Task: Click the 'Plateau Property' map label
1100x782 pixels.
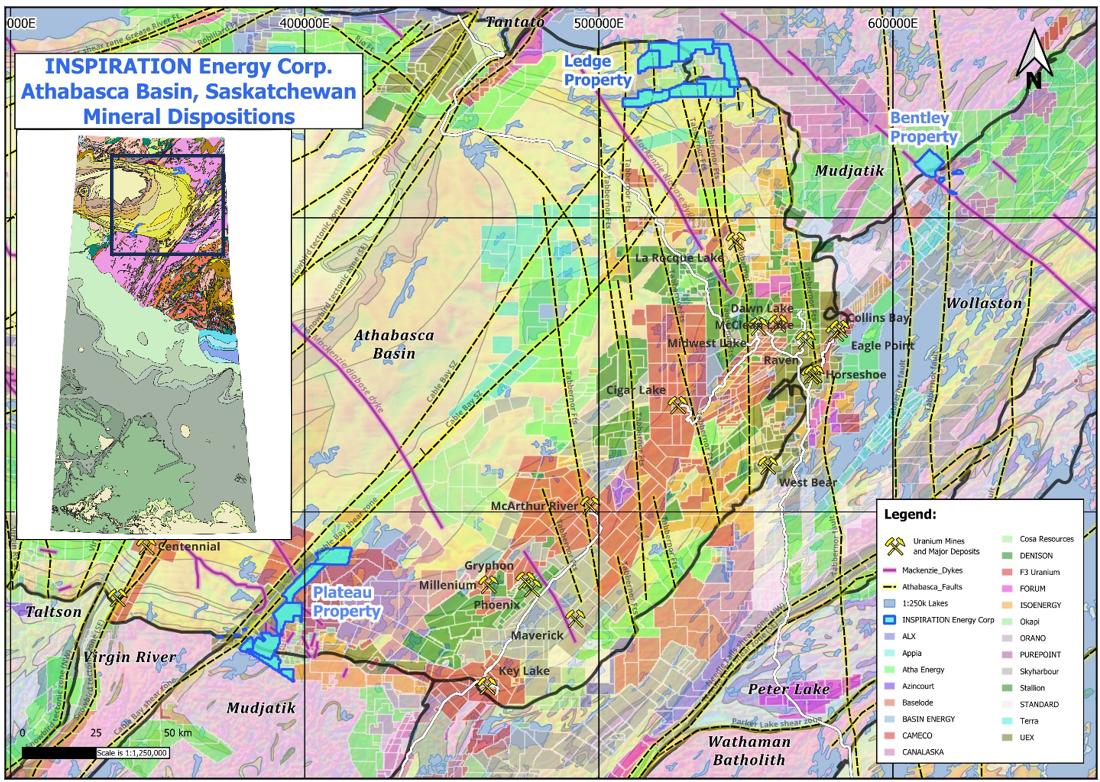Action: coord(346,602)
